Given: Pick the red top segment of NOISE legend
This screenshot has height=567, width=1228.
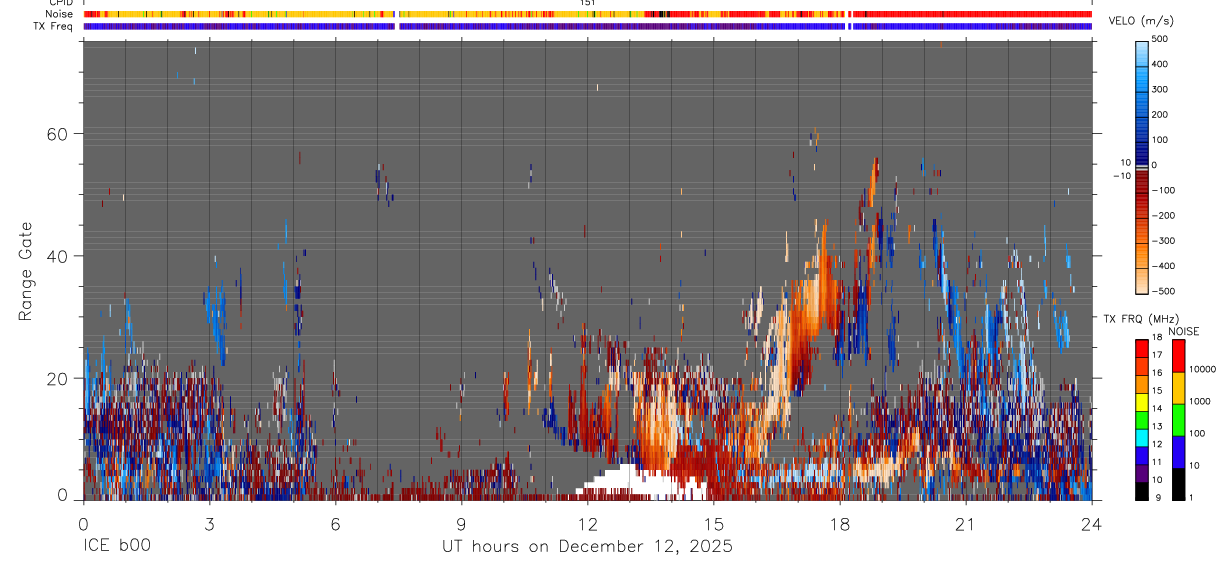Looking at the screenshot, I should click(x=1179, y=356).
